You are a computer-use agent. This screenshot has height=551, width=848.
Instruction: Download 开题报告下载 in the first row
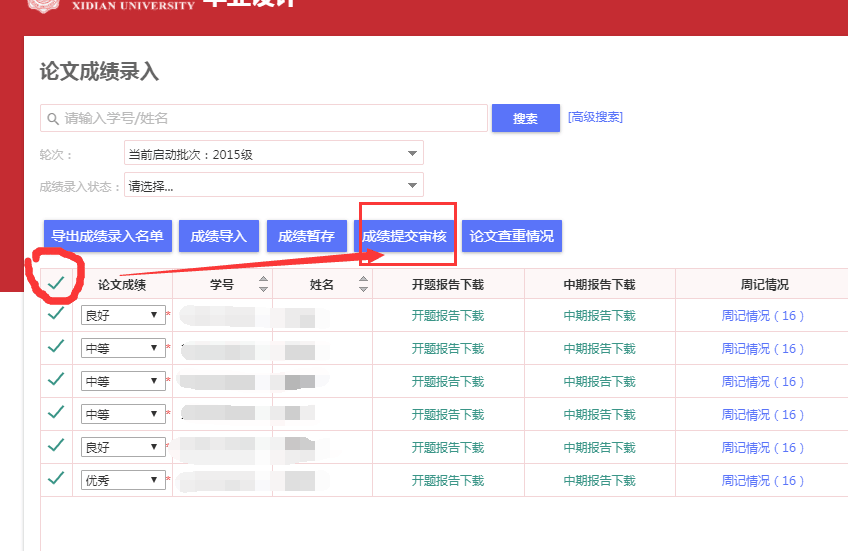447,315
